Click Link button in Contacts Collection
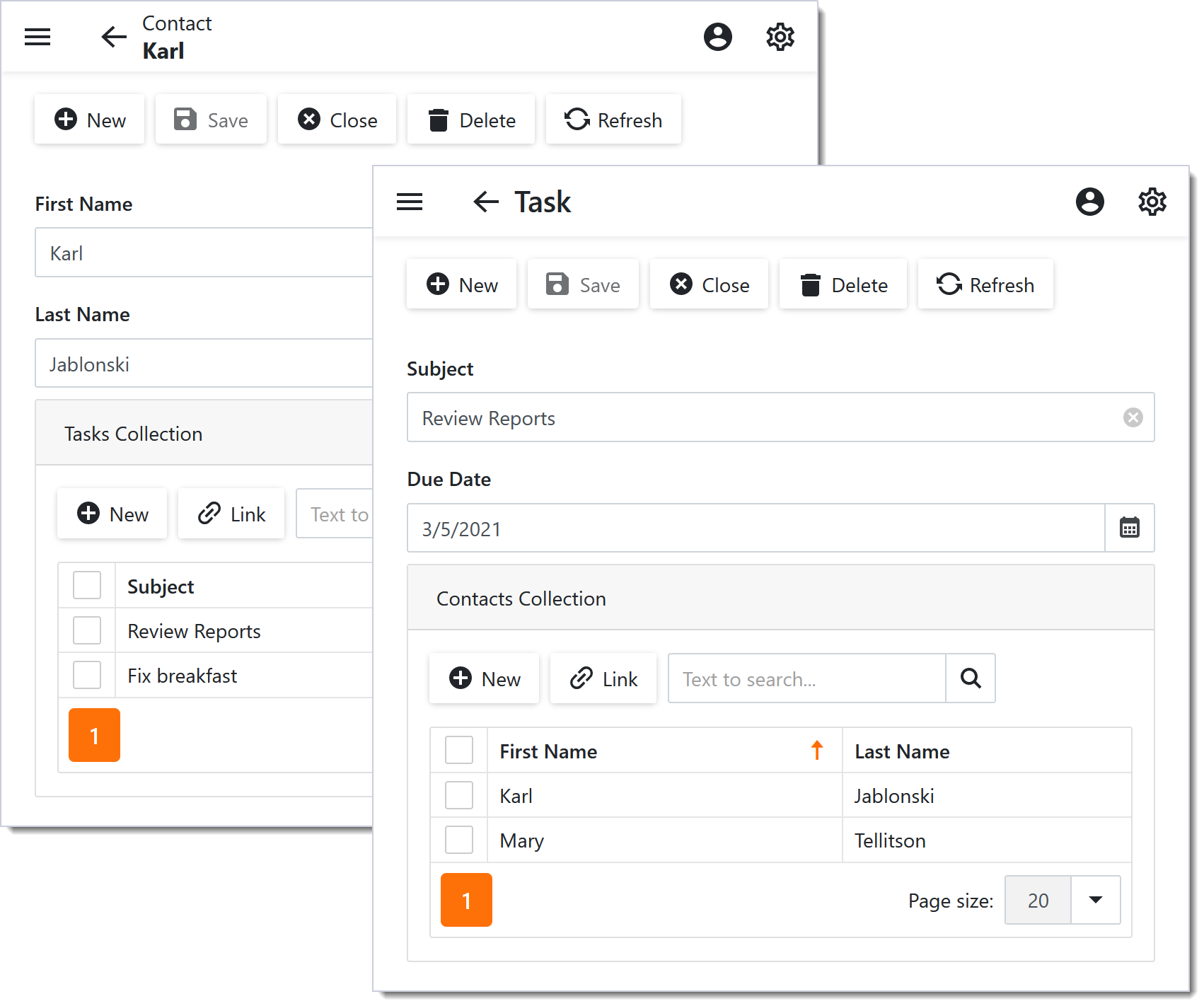1204x1006 pixels. (603, 679)
